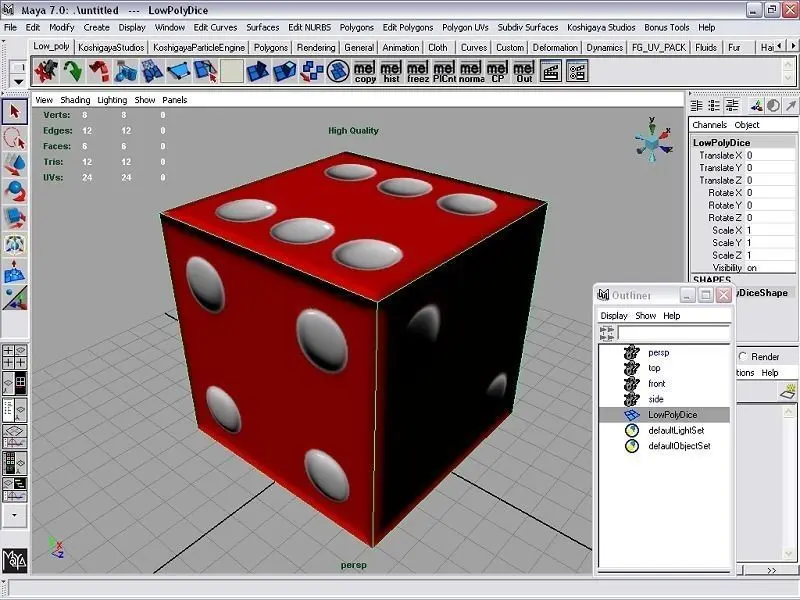Toggle the Tool Settings panel icon
This screenshot has height=600, width=800.
(714, 106)
